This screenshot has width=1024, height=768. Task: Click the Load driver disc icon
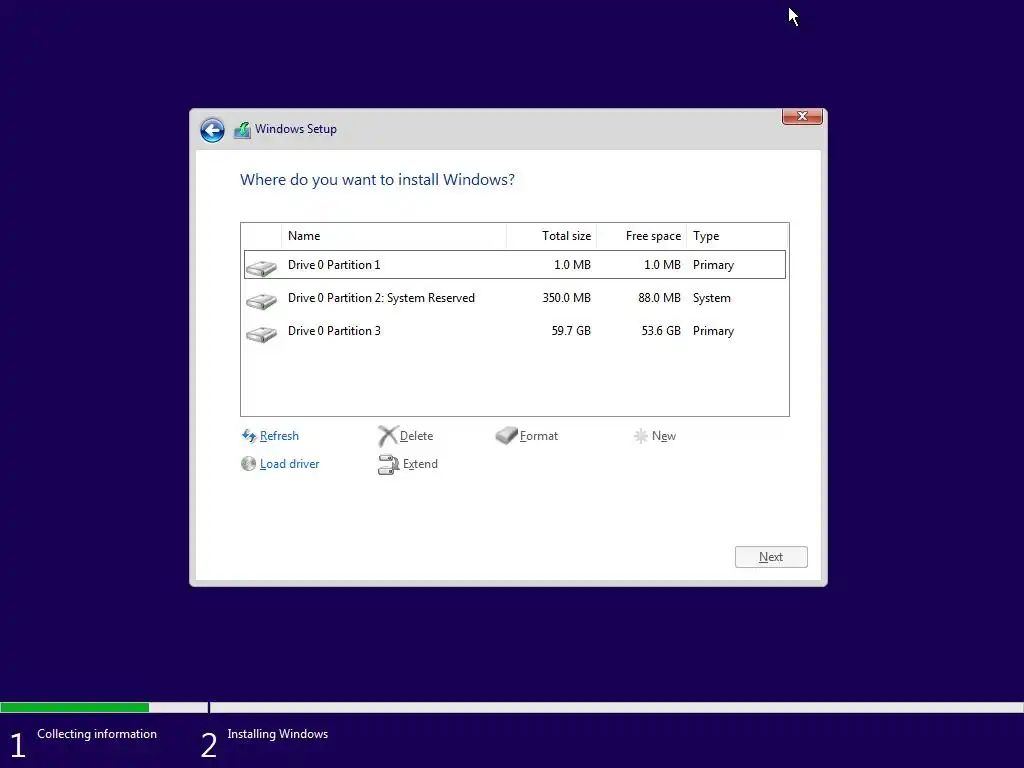coord(248,464)
